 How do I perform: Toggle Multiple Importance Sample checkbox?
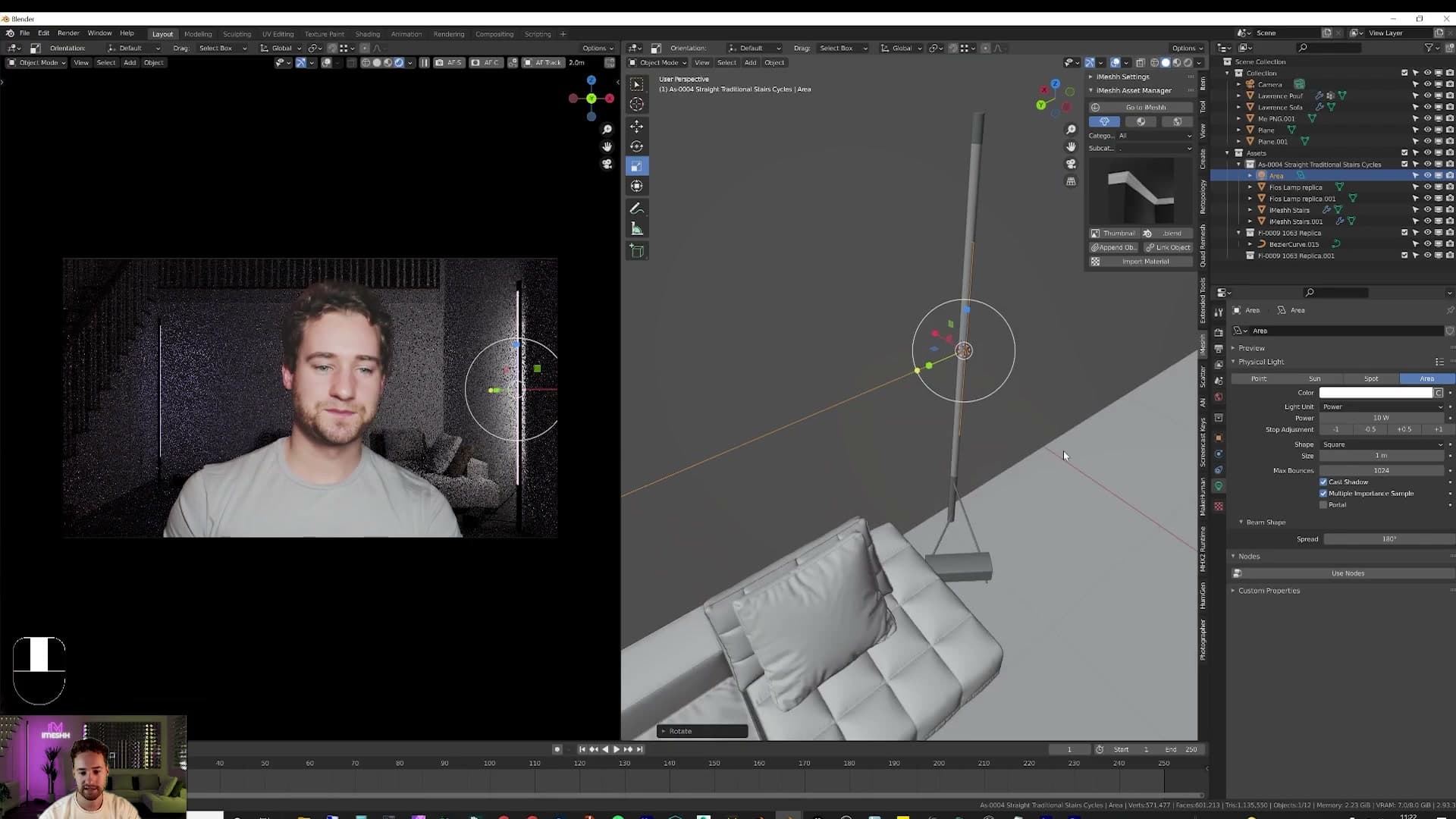[x=1323, y=494]
